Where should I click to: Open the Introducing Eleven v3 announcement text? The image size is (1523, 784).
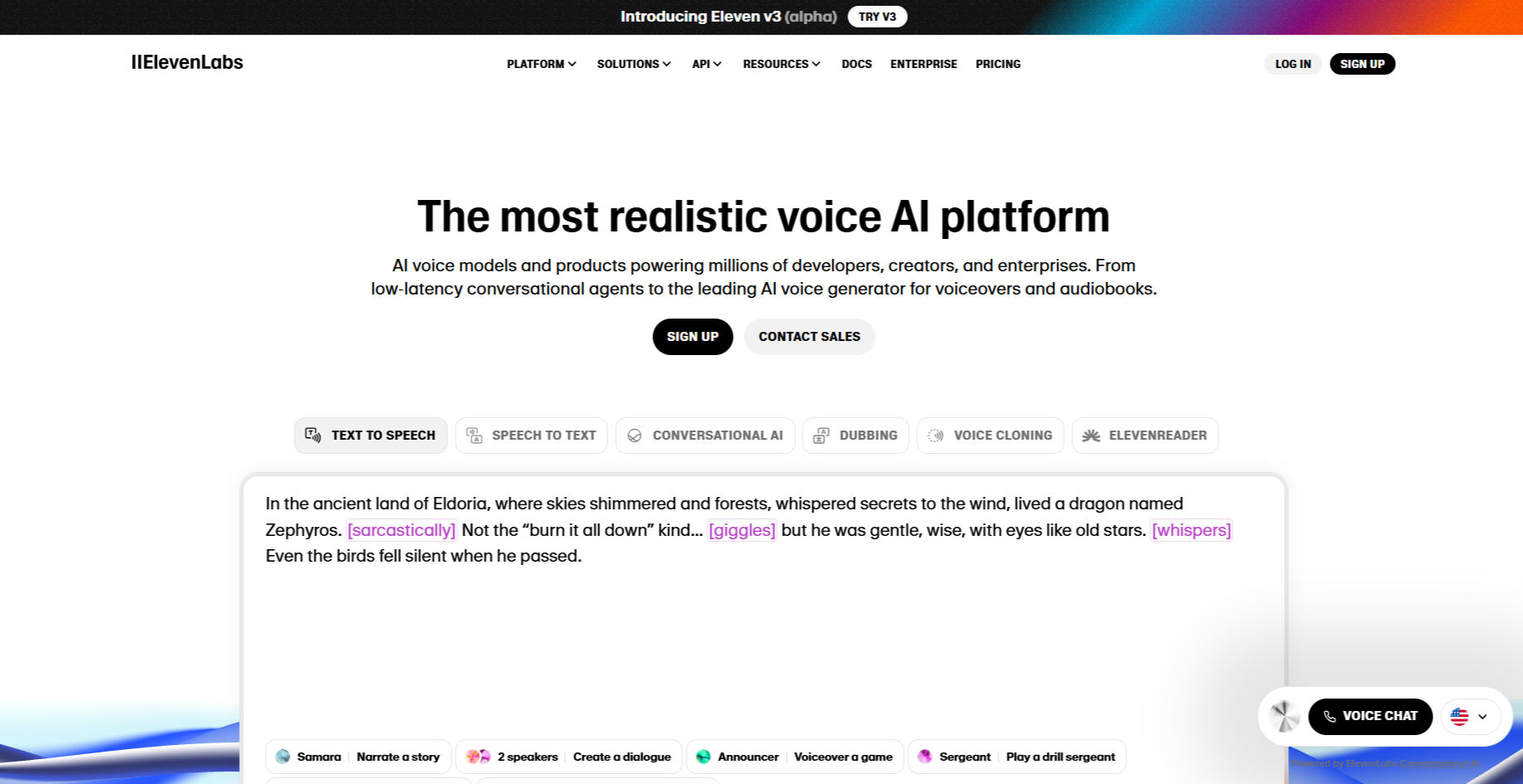click(728, 17)
